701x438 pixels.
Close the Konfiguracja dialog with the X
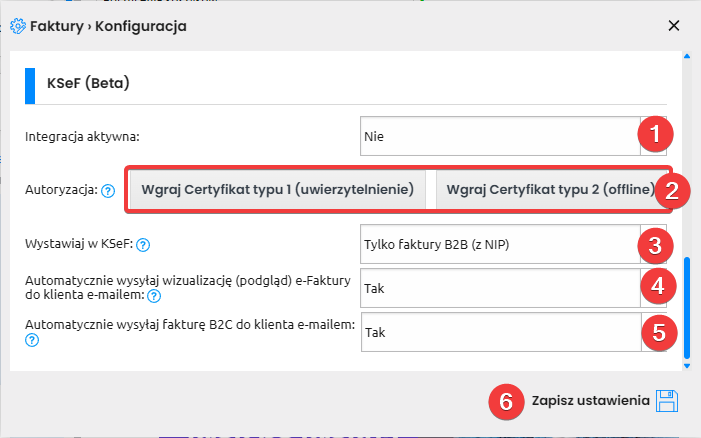pyautogui.click(x=673, y=25)
